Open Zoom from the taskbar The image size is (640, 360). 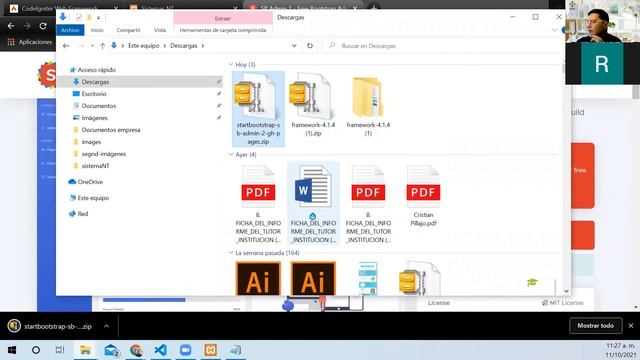pyautogui.click(x=186, y=350)
